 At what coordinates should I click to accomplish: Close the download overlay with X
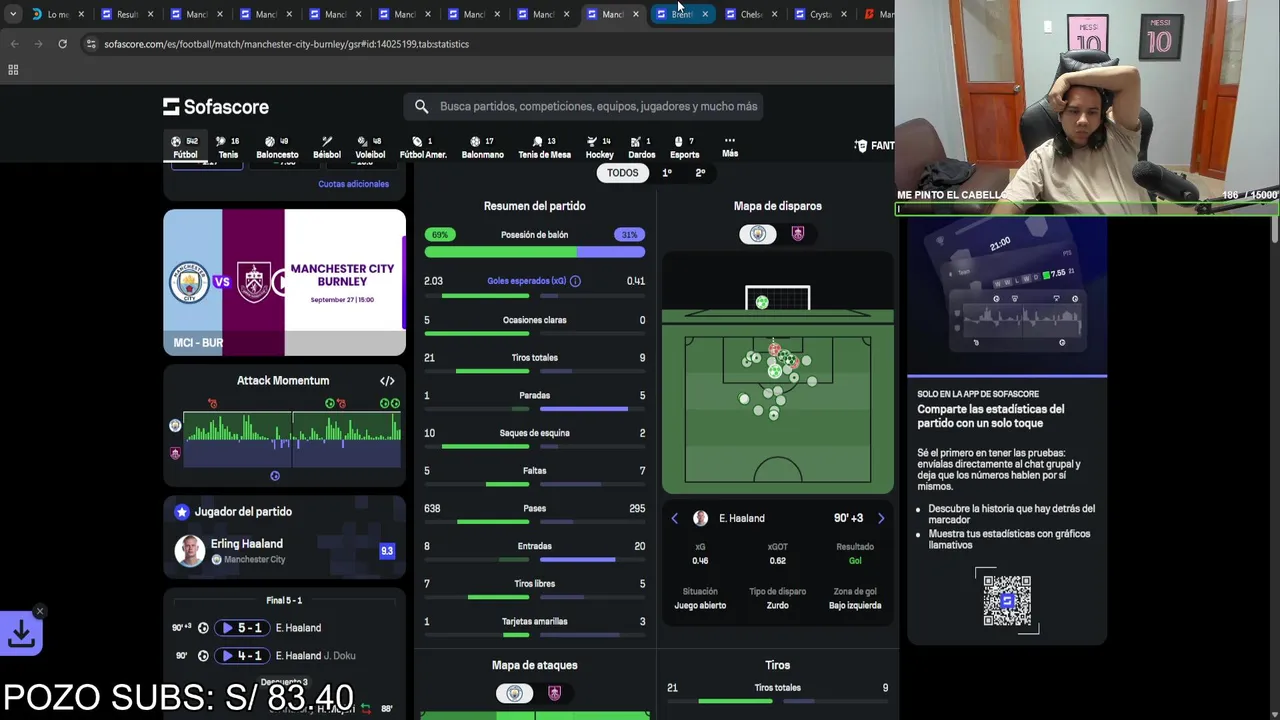[40, 610]
